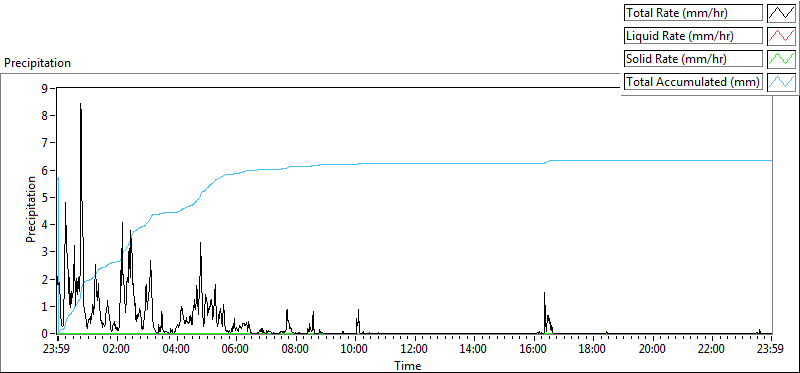Click the Total Rate black plot sample icon

pyautogui.click(x=781, y=13)
